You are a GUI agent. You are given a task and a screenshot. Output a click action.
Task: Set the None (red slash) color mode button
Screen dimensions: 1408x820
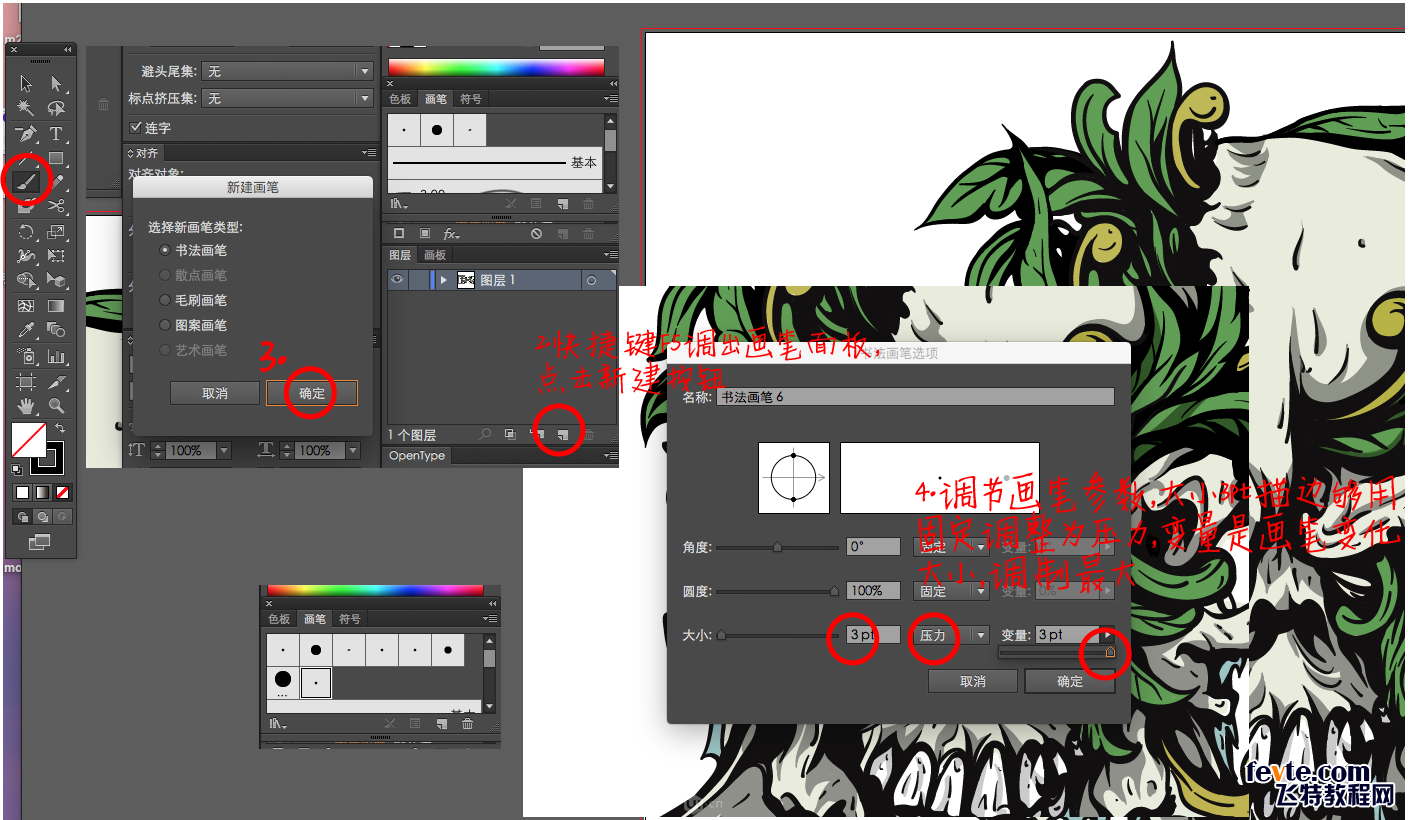[x=62, y=493]
